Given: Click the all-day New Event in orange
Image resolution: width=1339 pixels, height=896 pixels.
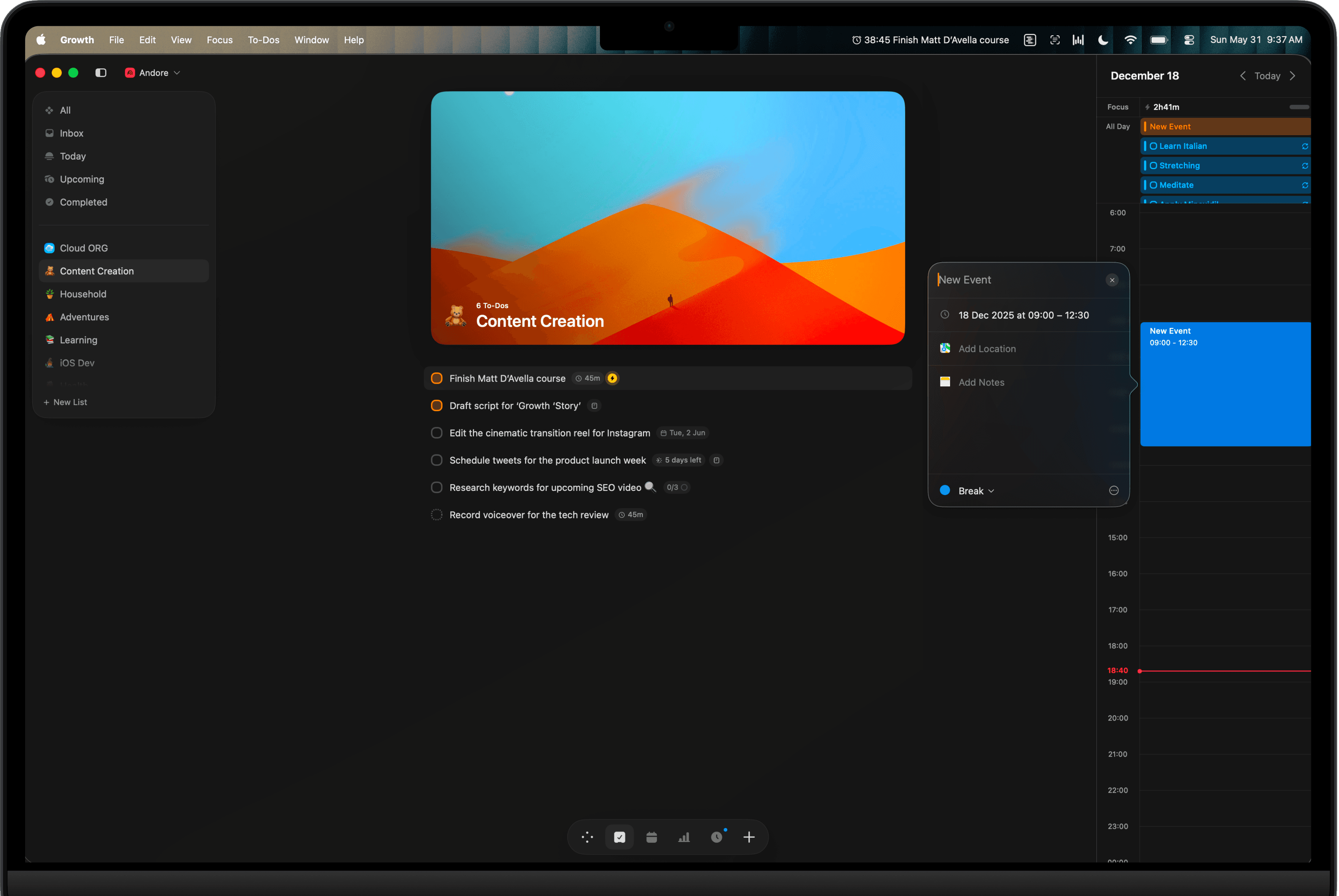Looking at the screenshot, I should (1225, 126).
